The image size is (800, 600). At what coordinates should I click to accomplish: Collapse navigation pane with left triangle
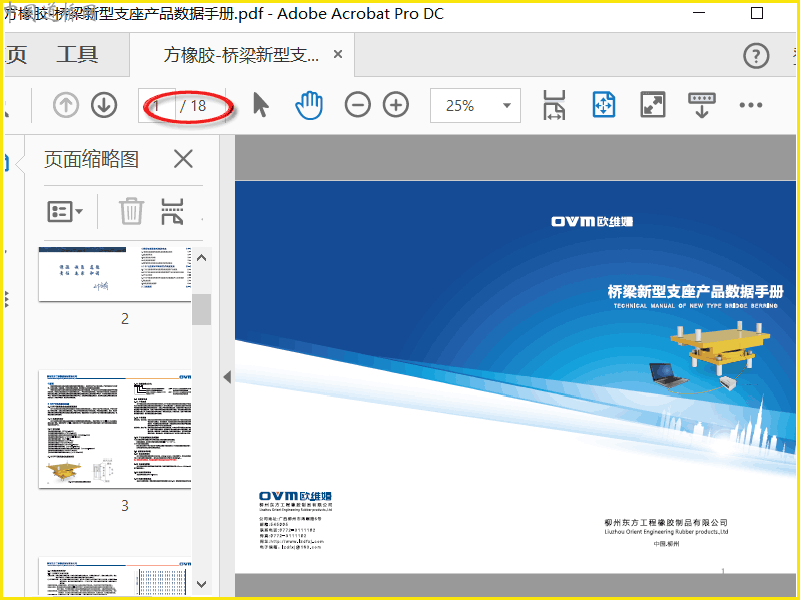227,377
